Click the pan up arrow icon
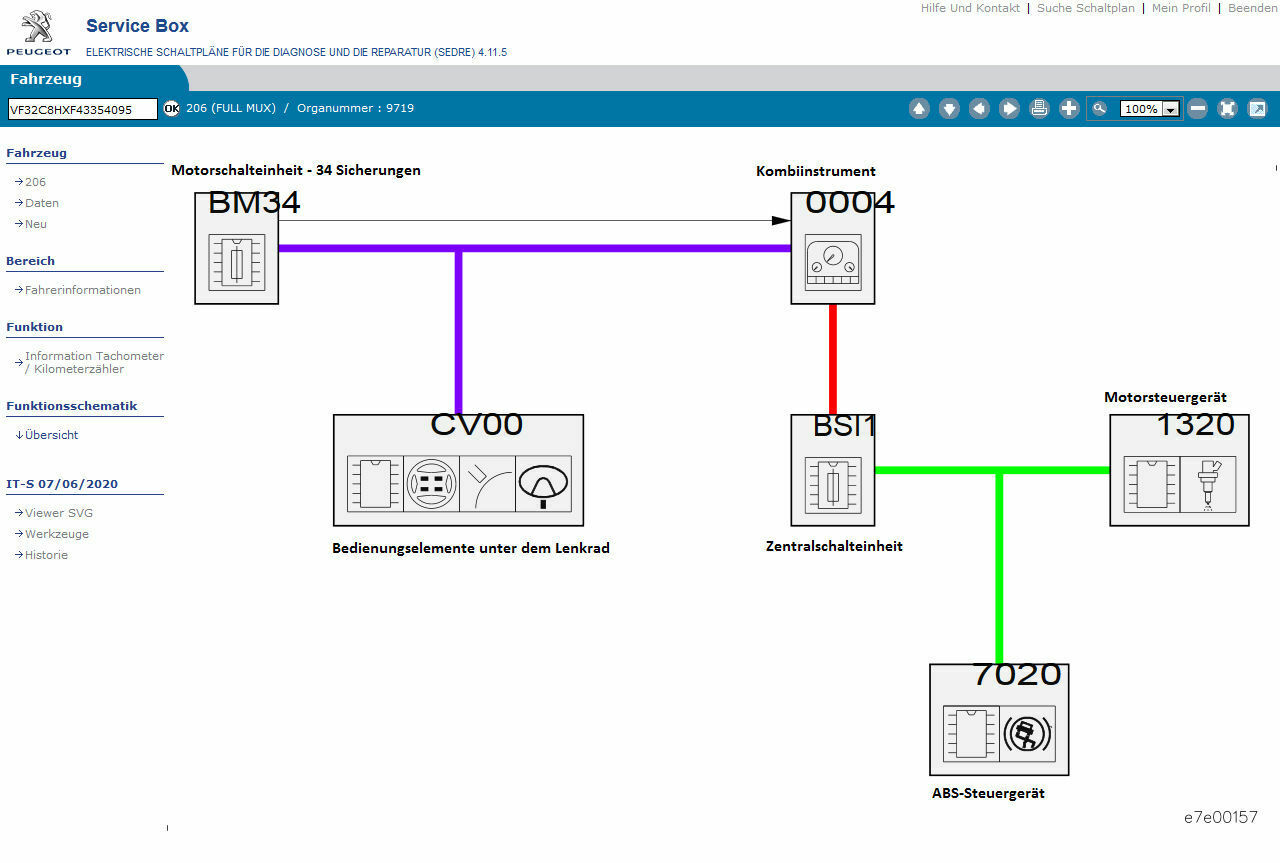Viewport: 1280px width, 863px height. 919,109
